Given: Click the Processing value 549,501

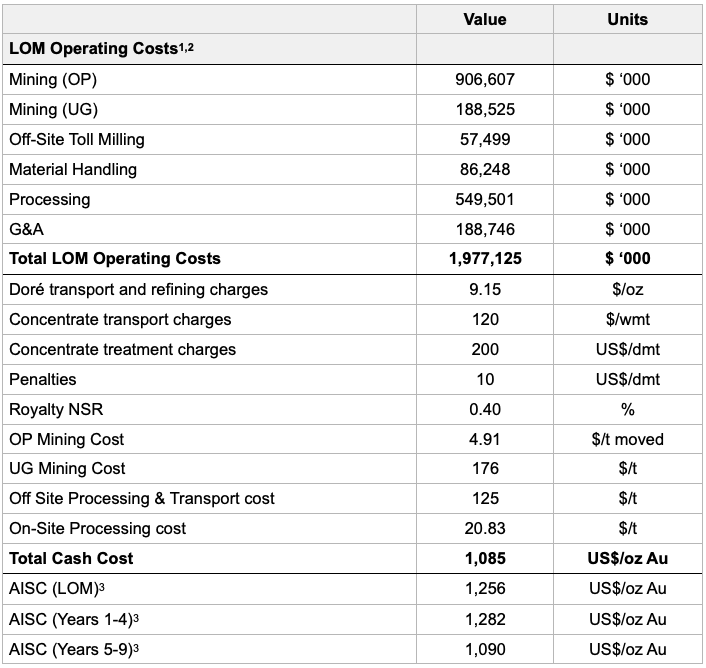Looking at the screenshot, I should point(485,200).
